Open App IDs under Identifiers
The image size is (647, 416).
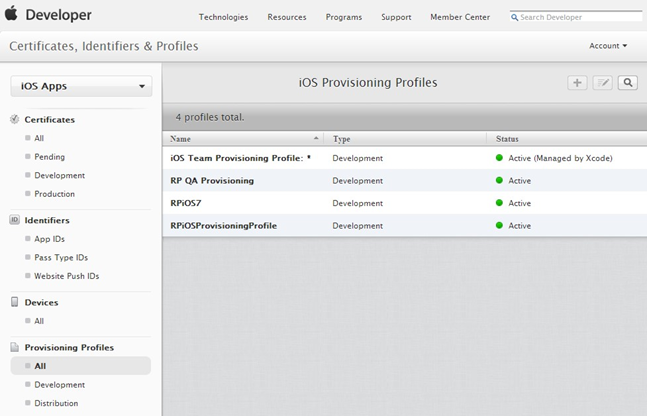(49, 239)
